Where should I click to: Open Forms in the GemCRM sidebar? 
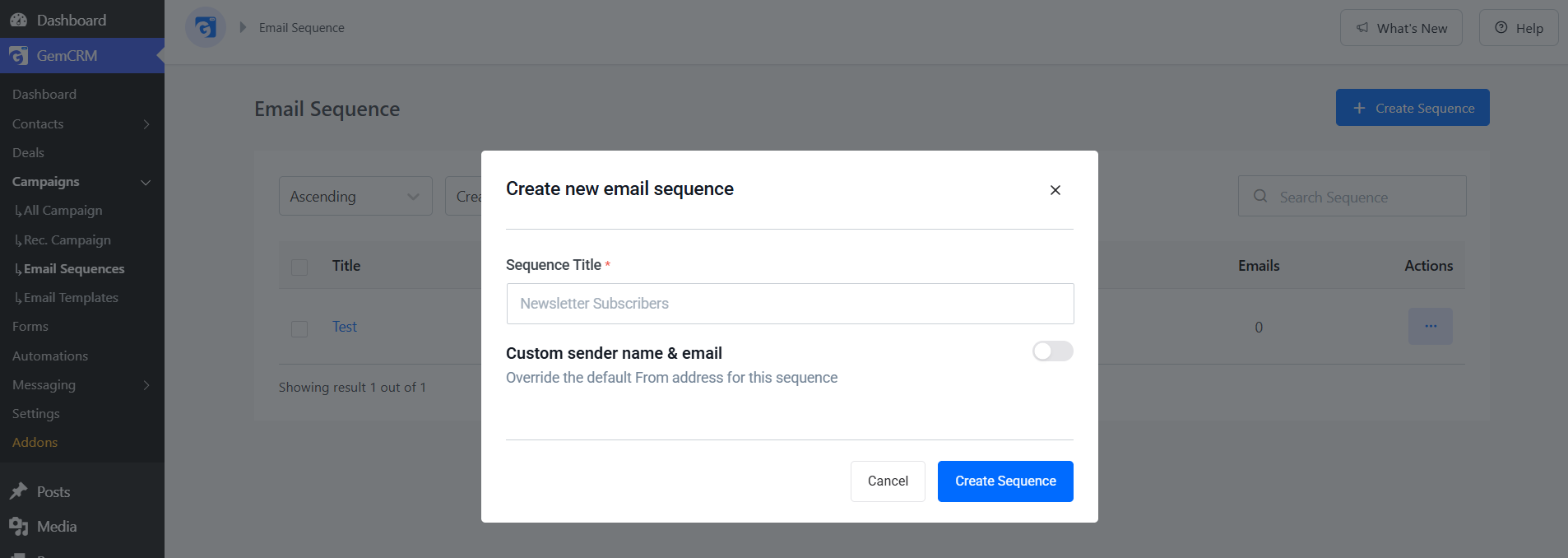pos(30,327)
